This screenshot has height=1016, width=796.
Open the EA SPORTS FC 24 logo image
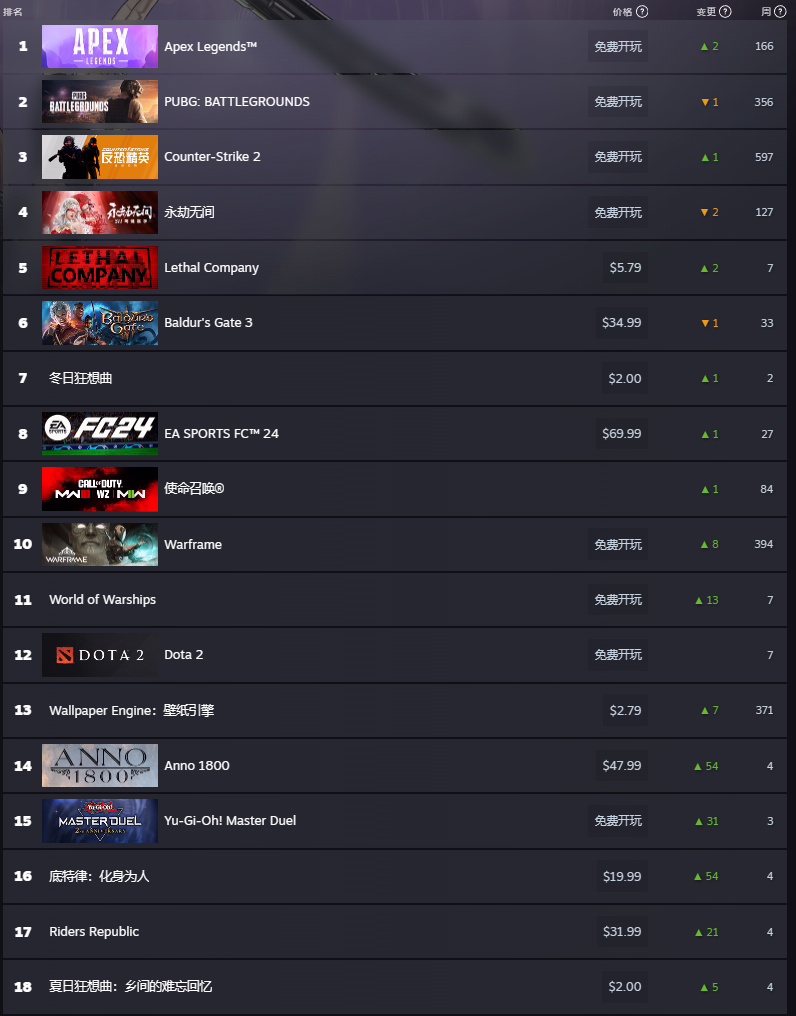click(x=100, y=433)
